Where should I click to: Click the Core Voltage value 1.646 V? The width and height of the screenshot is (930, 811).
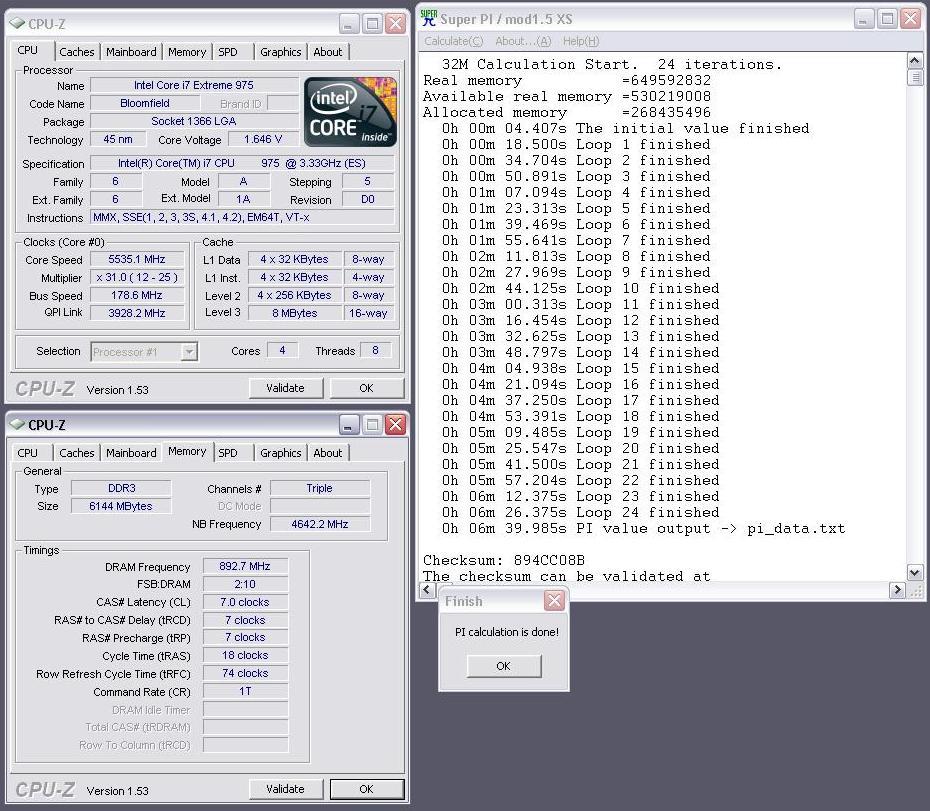(x=263, y=139)
